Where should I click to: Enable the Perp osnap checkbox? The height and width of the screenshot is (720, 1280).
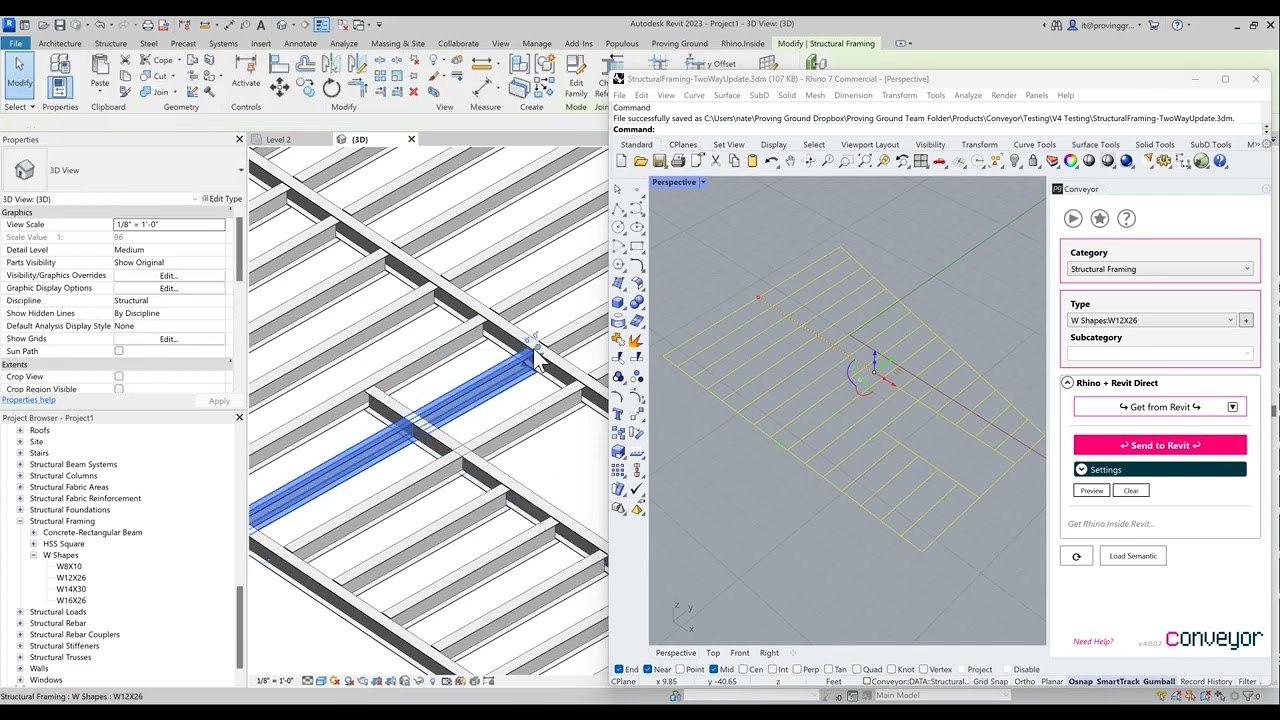pos(797,669)
